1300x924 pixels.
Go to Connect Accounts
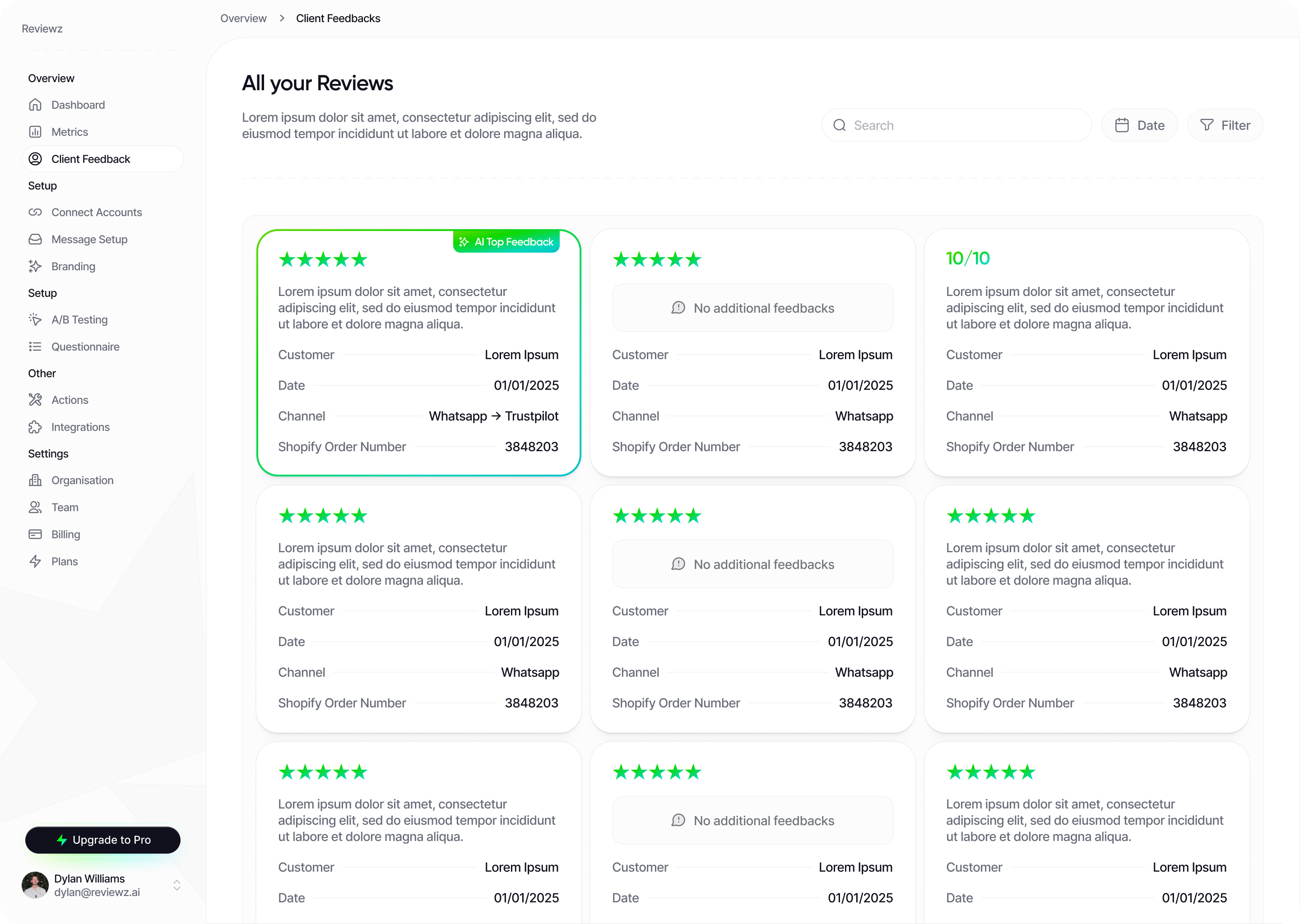(x=102, y=212)
